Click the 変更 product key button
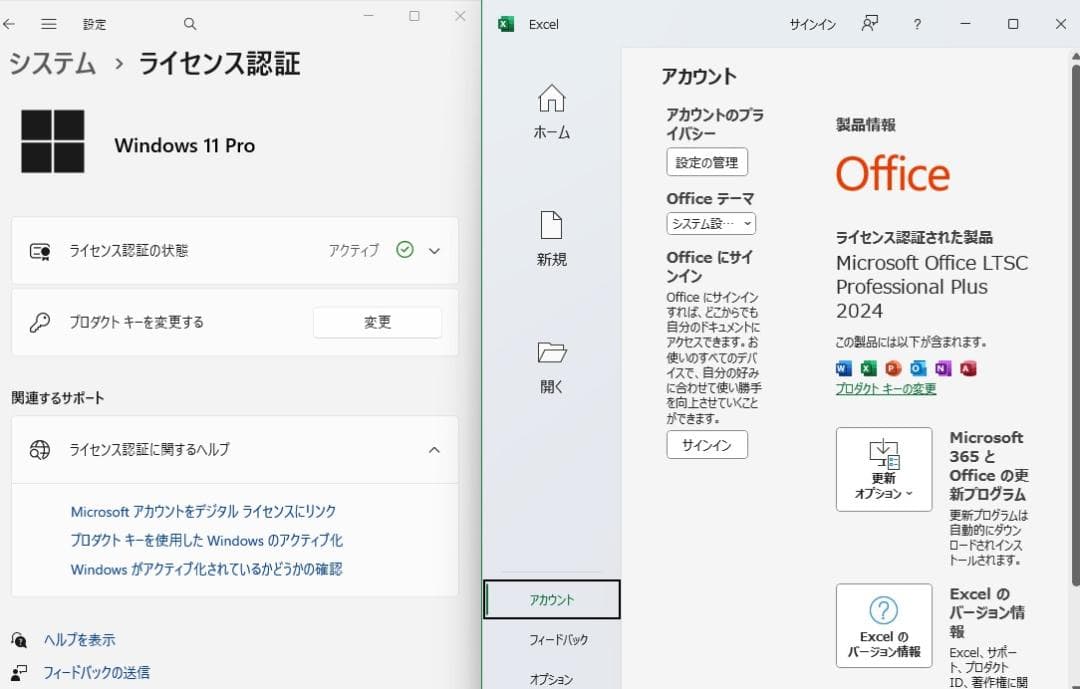This screenshot has height=689, width=1080. coord(377,322)
